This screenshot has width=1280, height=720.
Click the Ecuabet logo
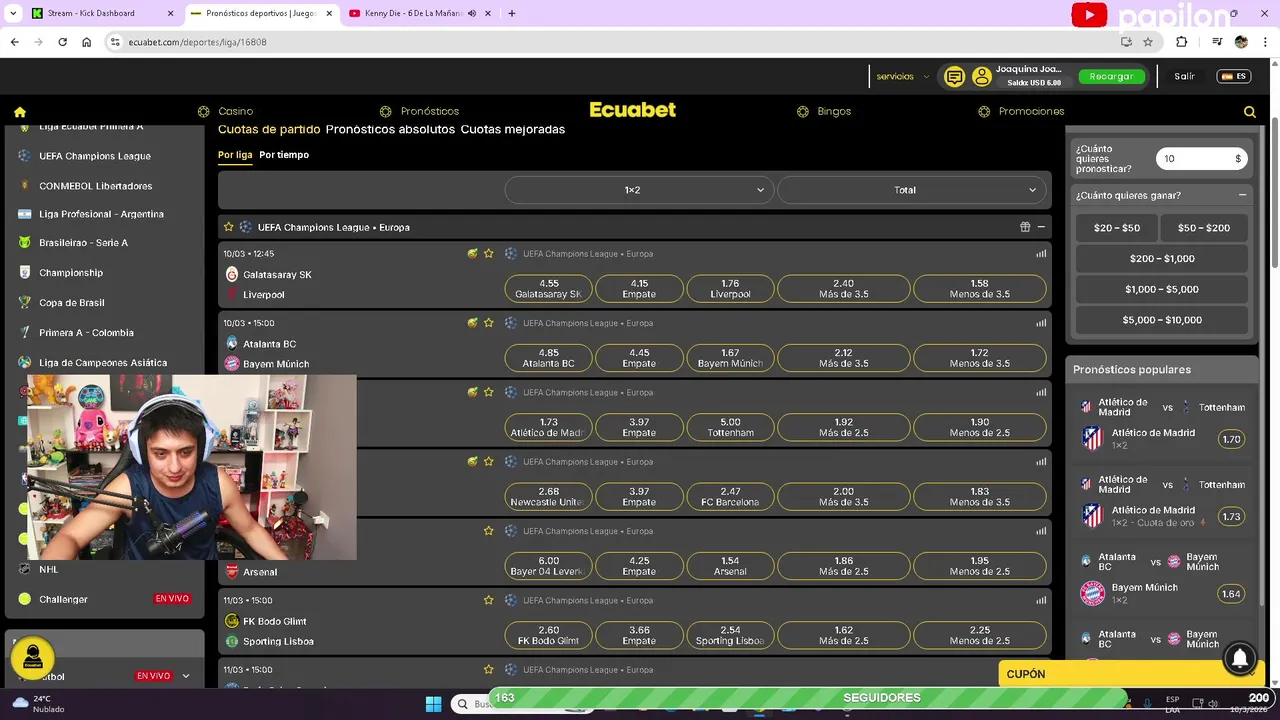click(x=632, y=110)
